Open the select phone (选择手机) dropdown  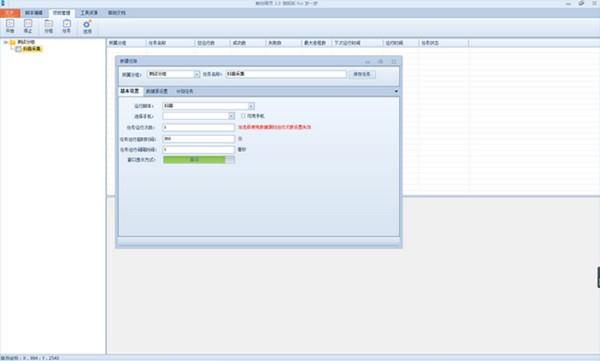[x=231, y=116]
